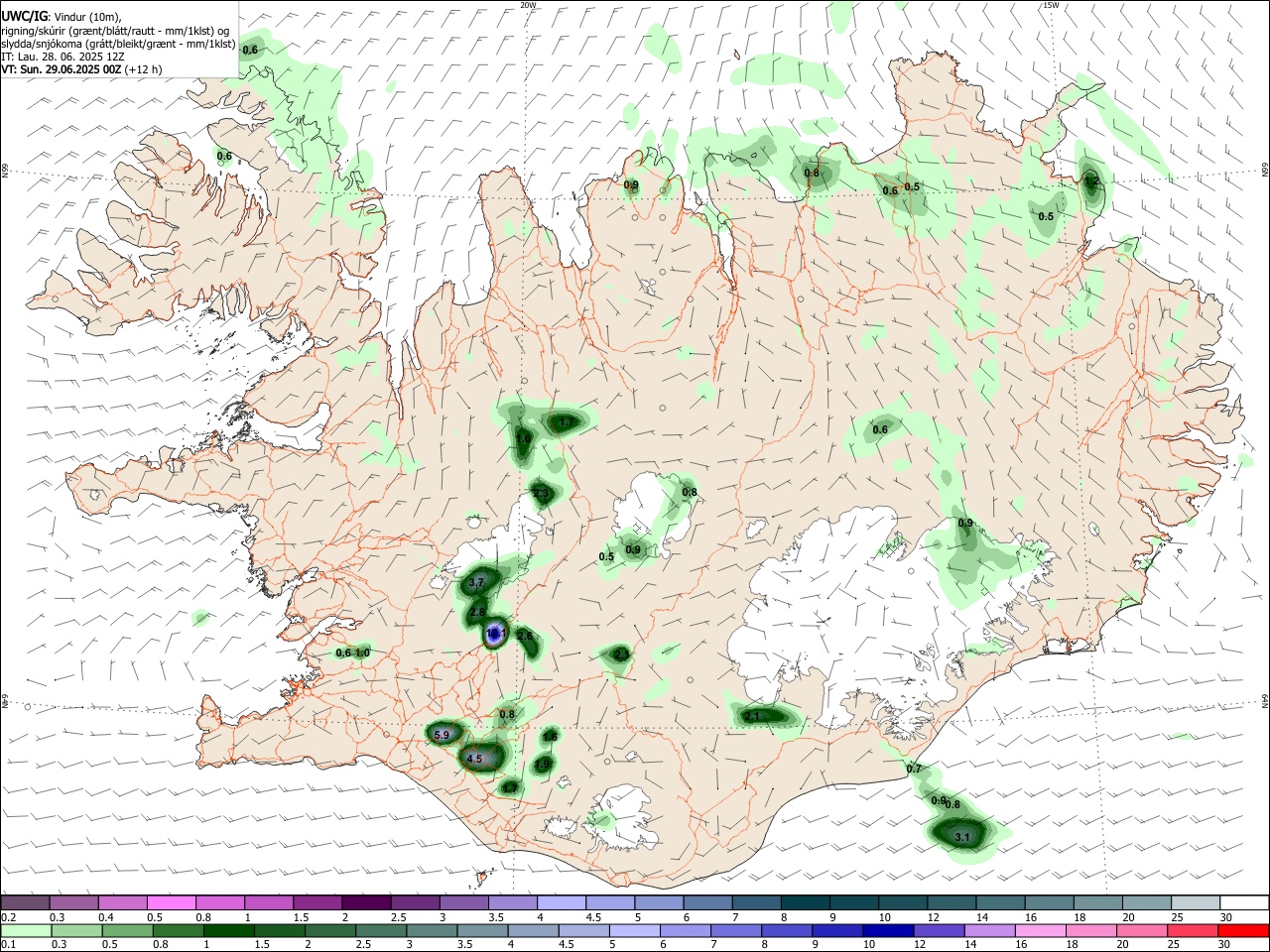Click the 2.8 rainfall value label
The height and width of the screenshot is (952, 1270).
477,613
